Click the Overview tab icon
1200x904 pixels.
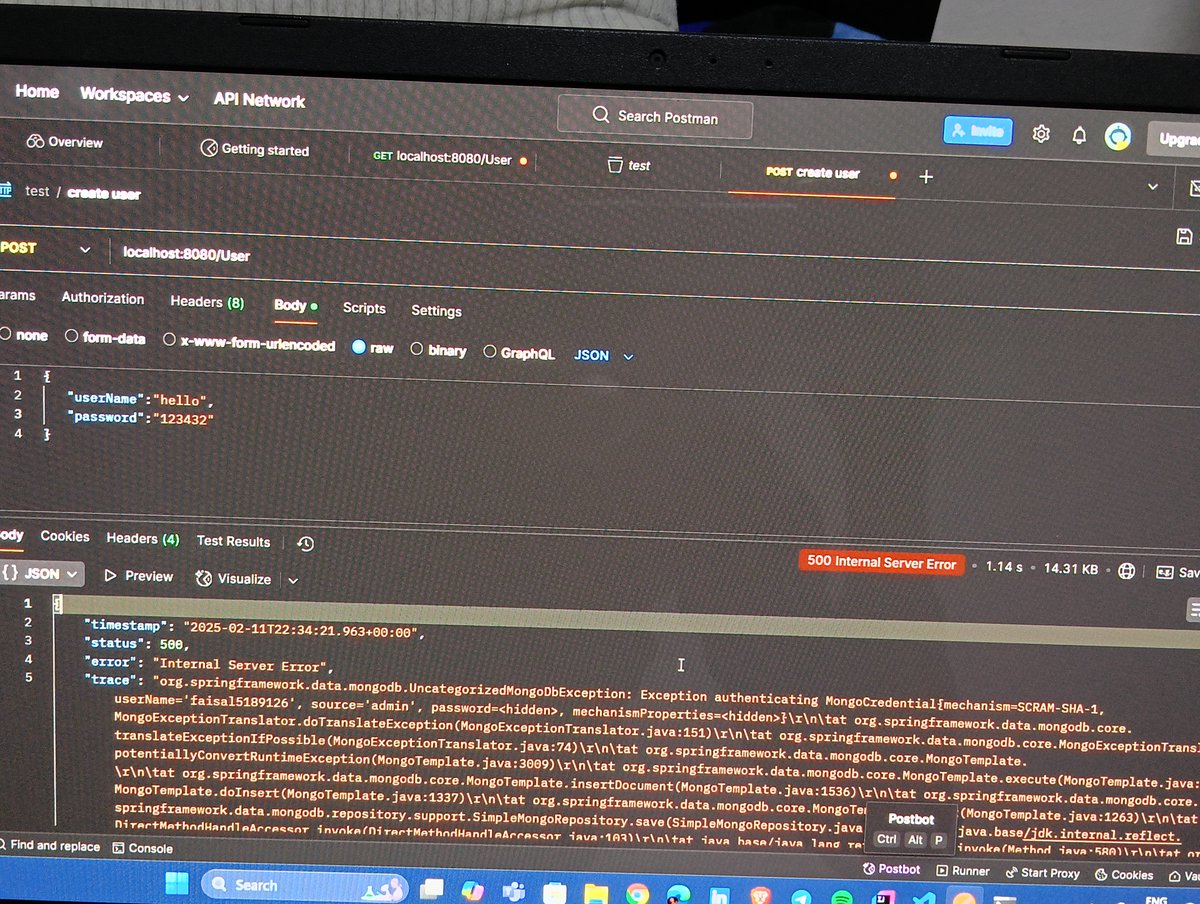36,142
